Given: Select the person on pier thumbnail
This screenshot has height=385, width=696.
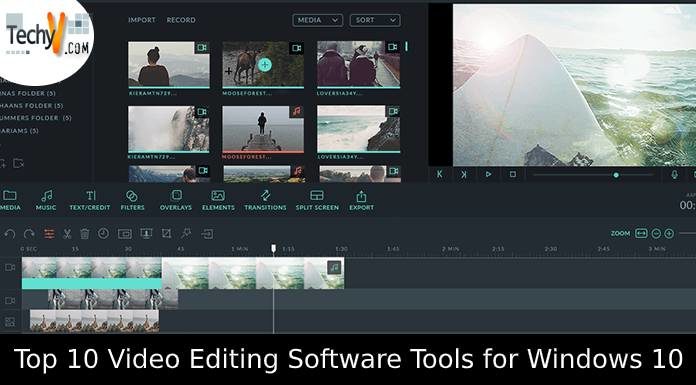Looking at the screenshot, I should [x=263, y=129].
